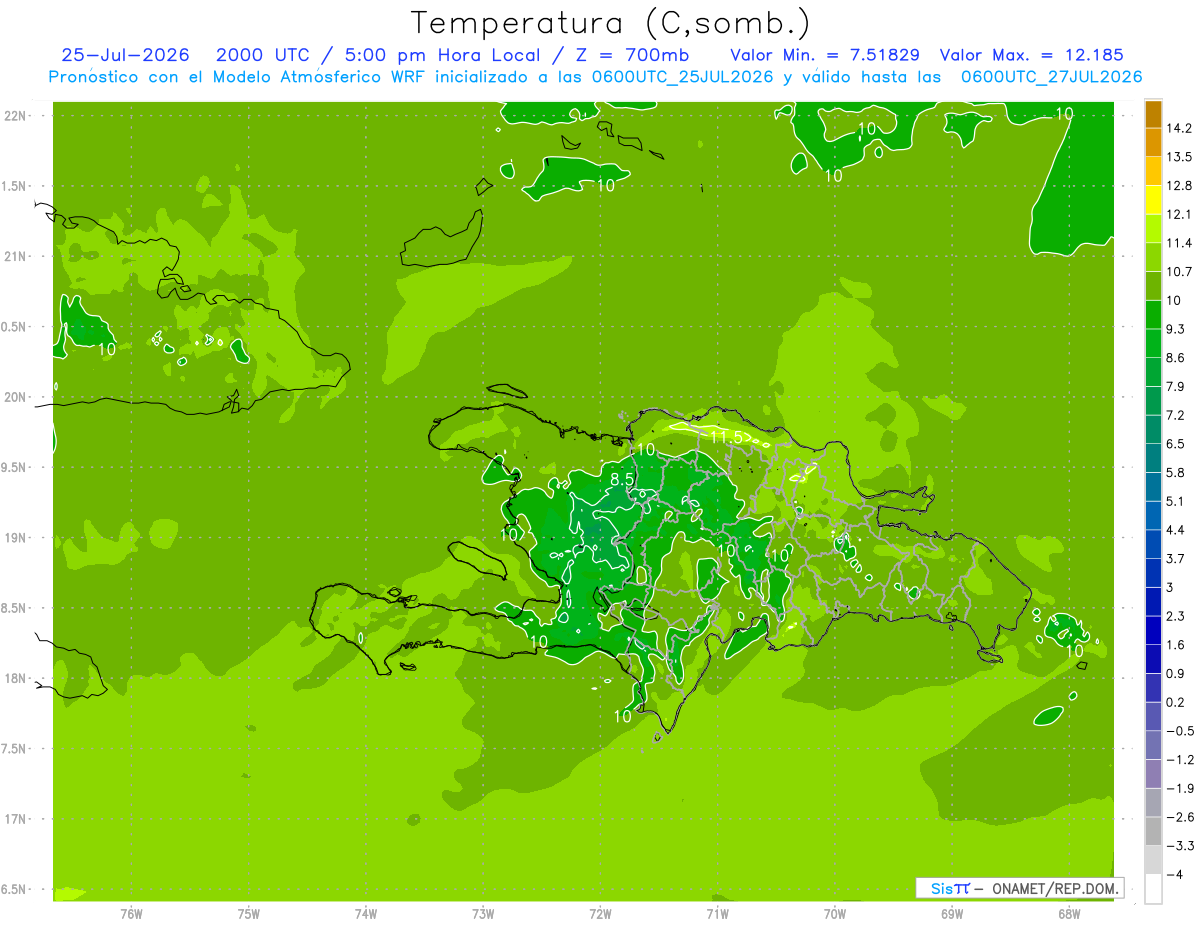The width and height of the screenshot is (1200, 927).
Task: Click the "11.4" colorbar label
Action: click(1179, 243)
